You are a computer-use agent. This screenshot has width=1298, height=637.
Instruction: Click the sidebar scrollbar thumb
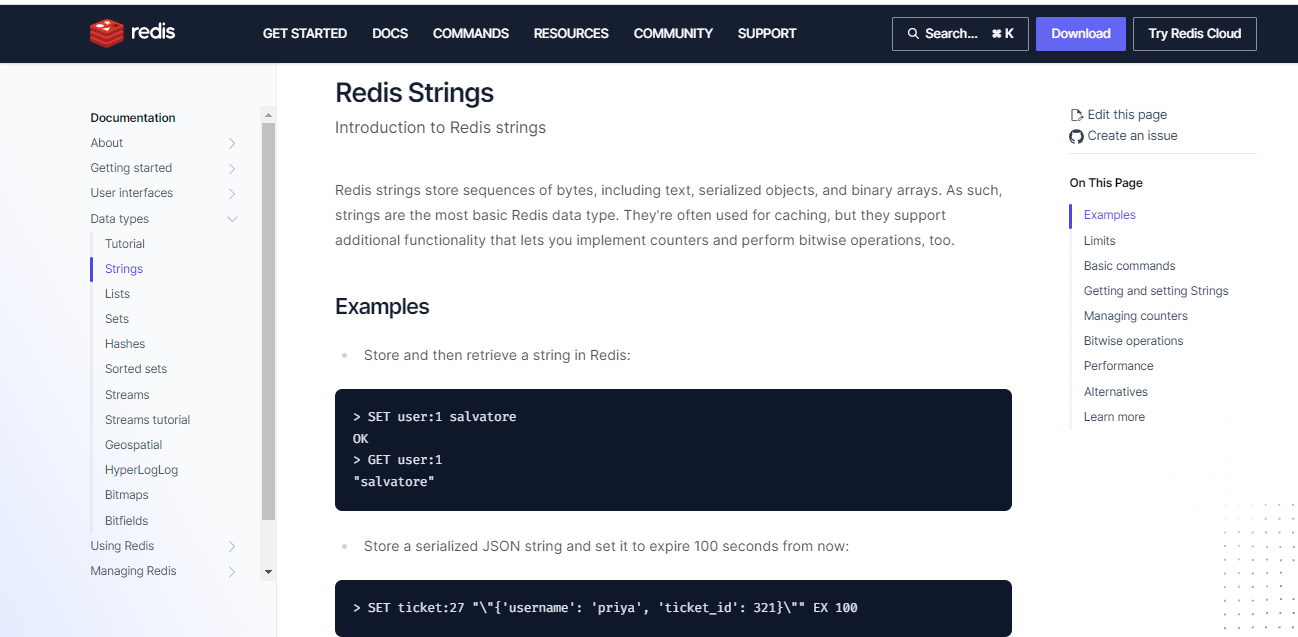point(268,321)
